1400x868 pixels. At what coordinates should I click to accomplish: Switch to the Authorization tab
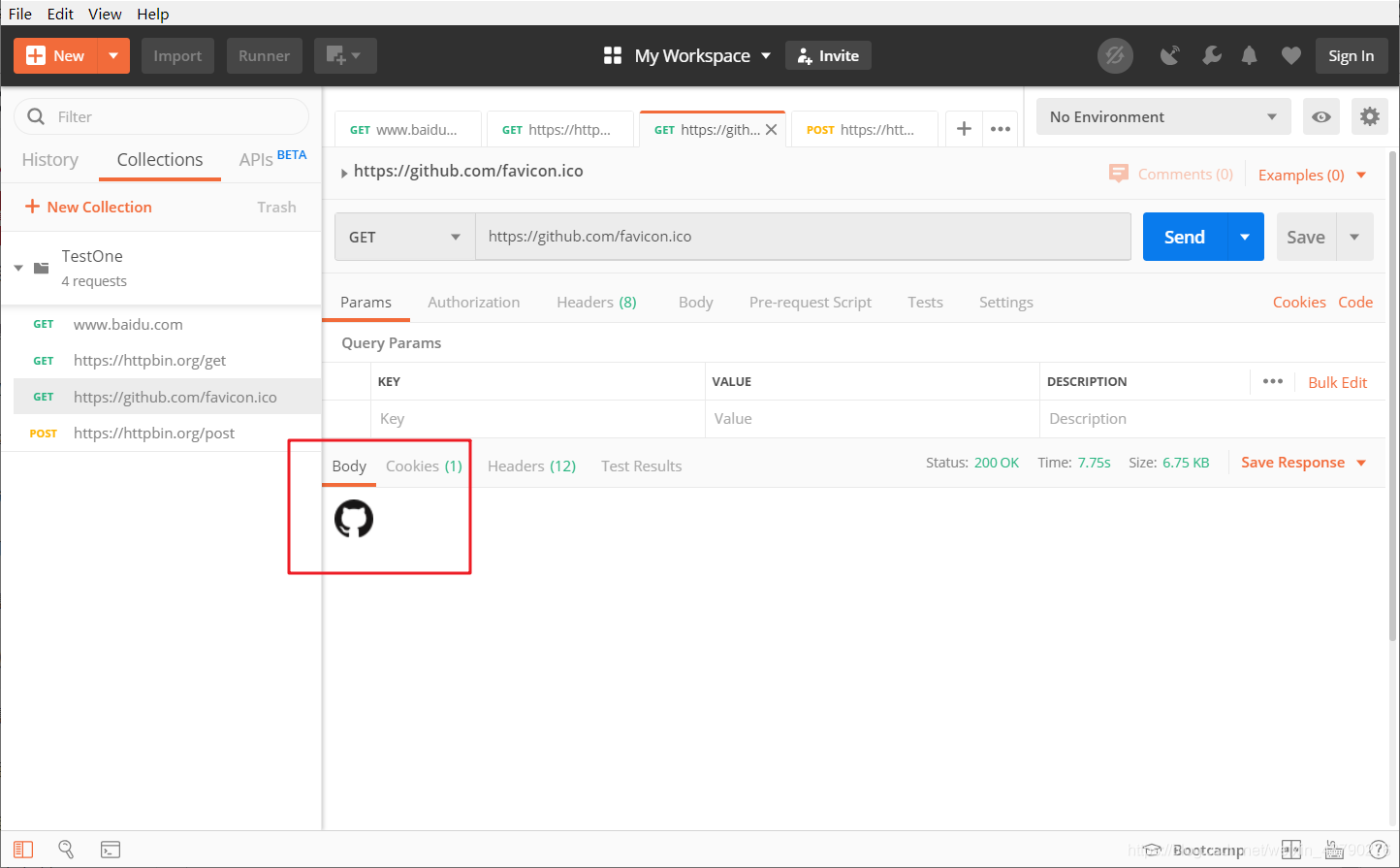click(x=474, y=303)
